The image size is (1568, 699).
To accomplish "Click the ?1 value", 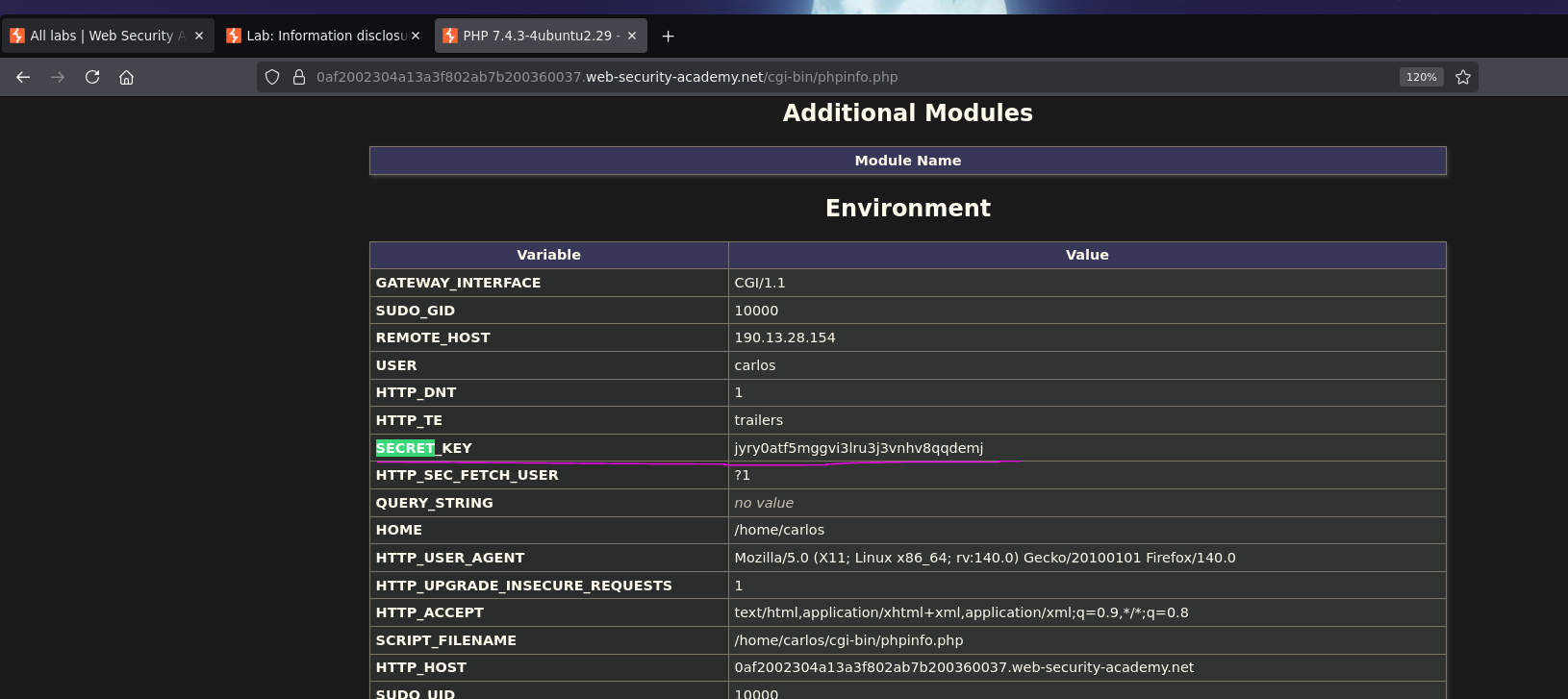I will pos(742,475).
